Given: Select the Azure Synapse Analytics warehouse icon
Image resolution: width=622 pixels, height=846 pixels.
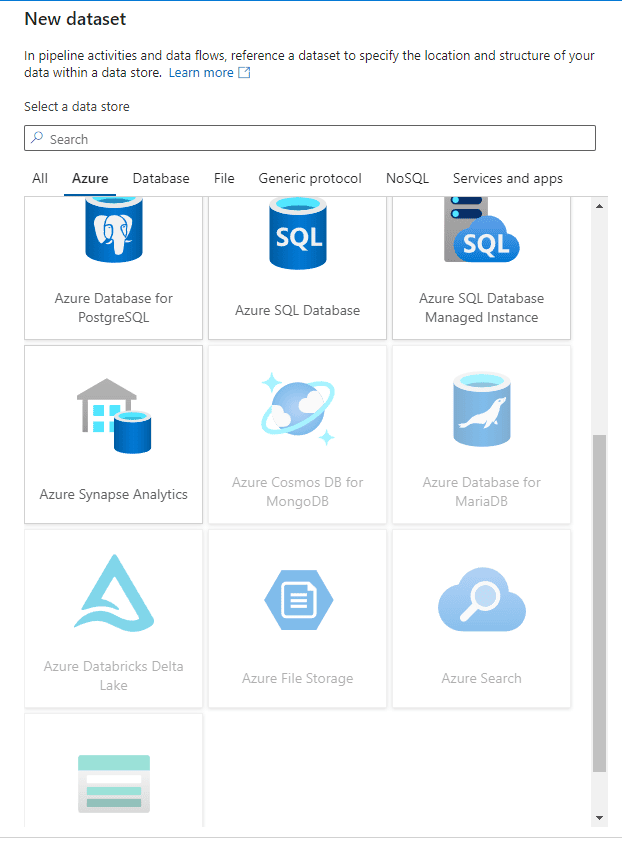Looking at the screenshot, I should tap(114, 415).
